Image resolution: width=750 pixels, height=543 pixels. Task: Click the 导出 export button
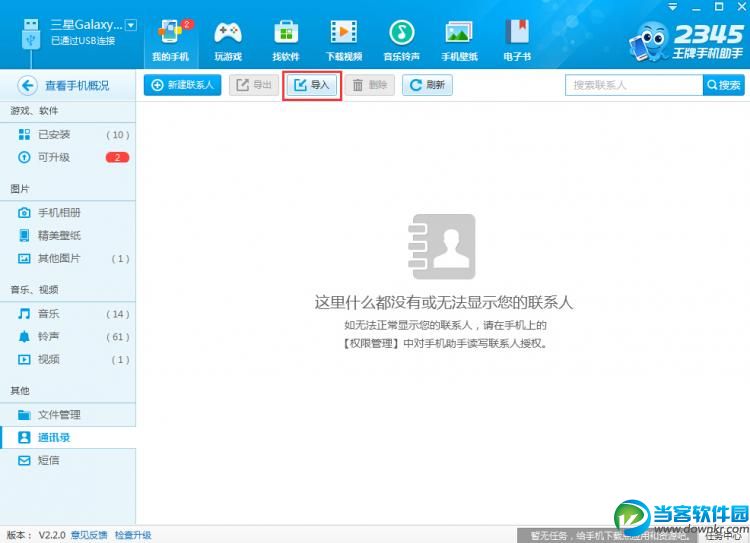pos(254,85)
